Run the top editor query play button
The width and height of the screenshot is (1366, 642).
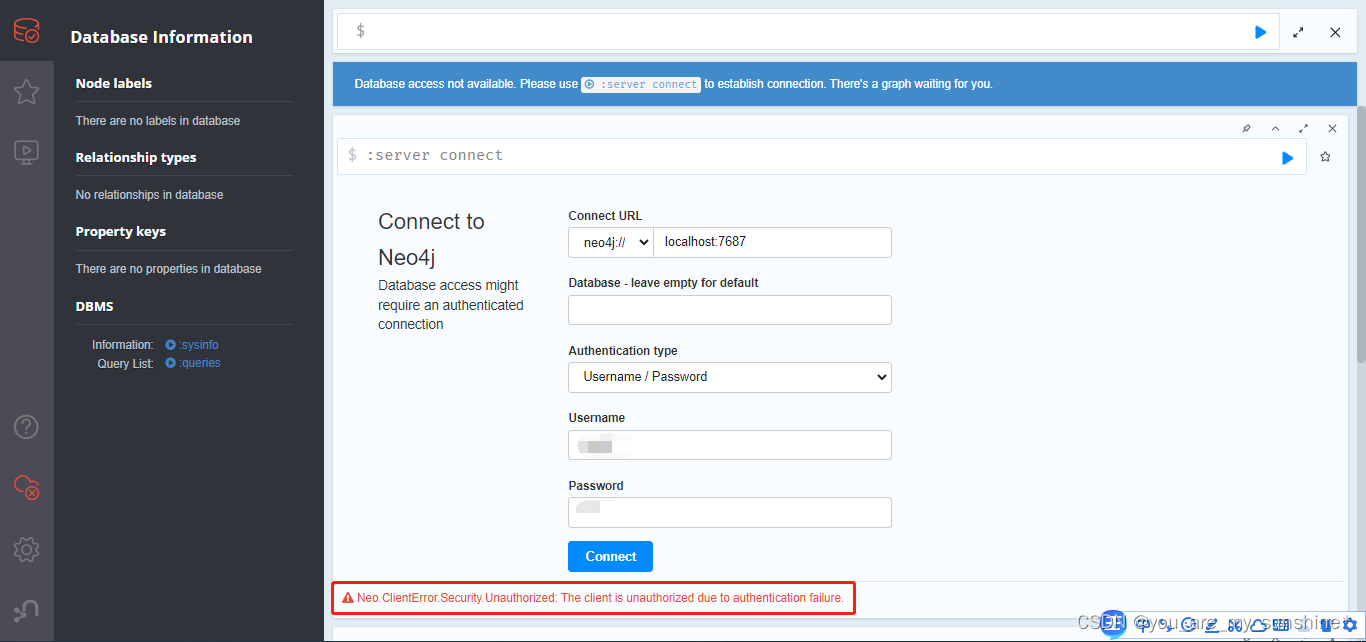(x=1260, y=32)
